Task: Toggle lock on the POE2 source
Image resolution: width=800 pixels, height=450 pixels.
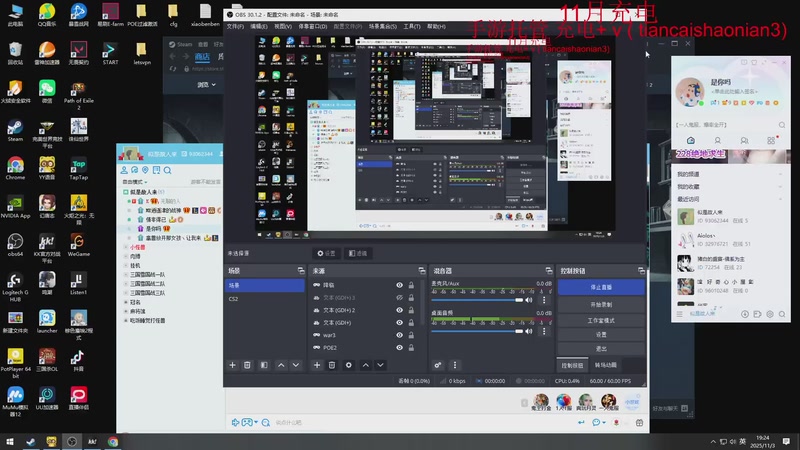Action: [411, 347]
